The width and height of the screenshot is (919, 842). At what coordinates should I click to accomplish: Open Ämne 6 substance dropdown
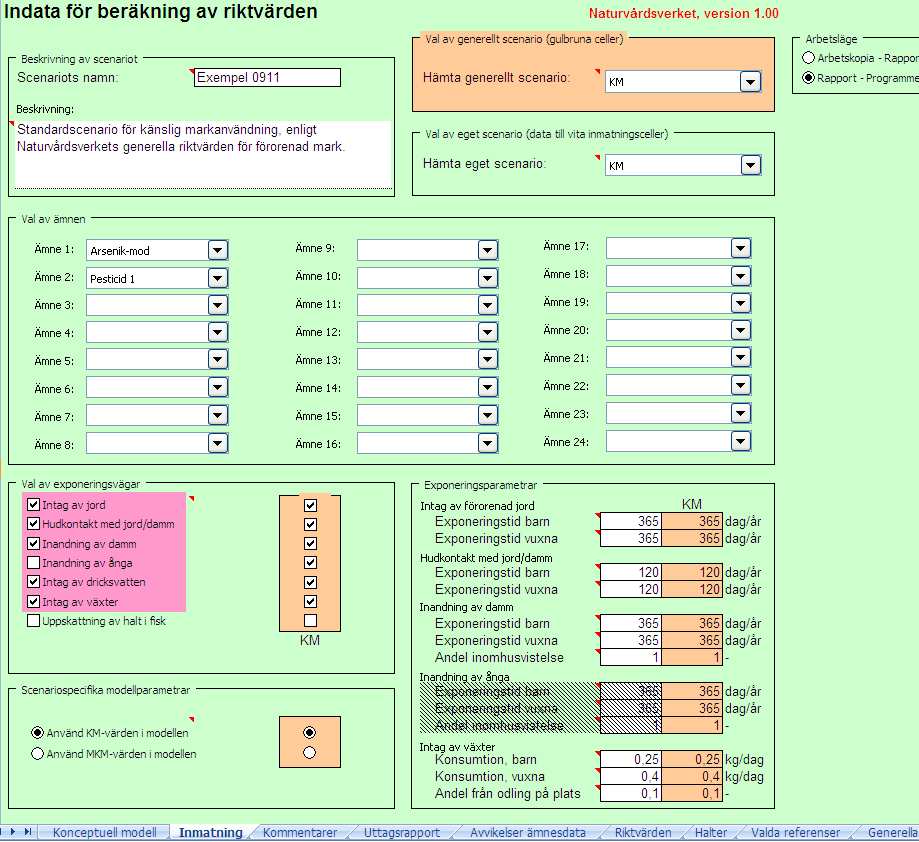tap(217, 387)
